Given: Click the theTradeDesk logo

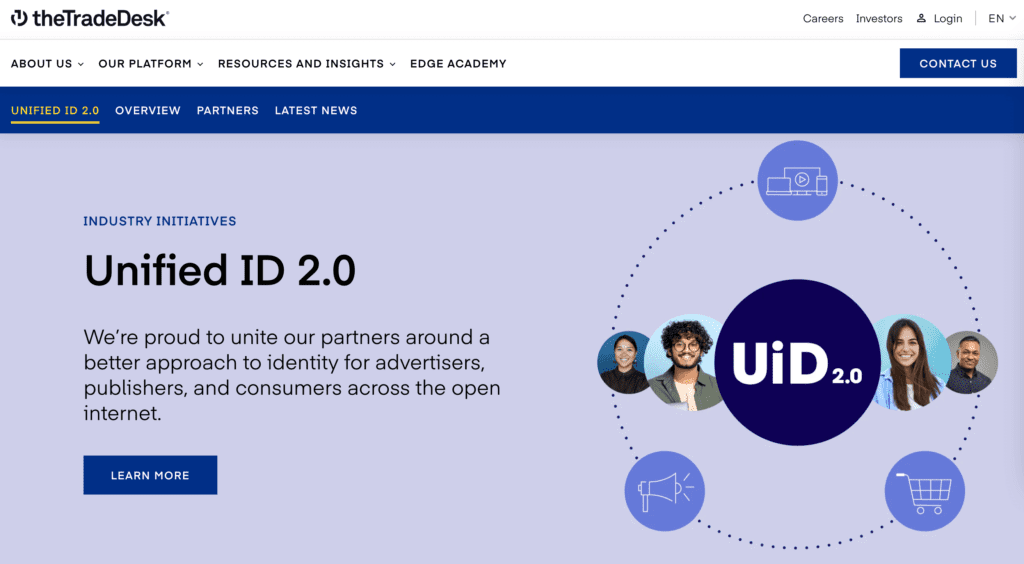Looking at the screenshot, I should 89,18.
